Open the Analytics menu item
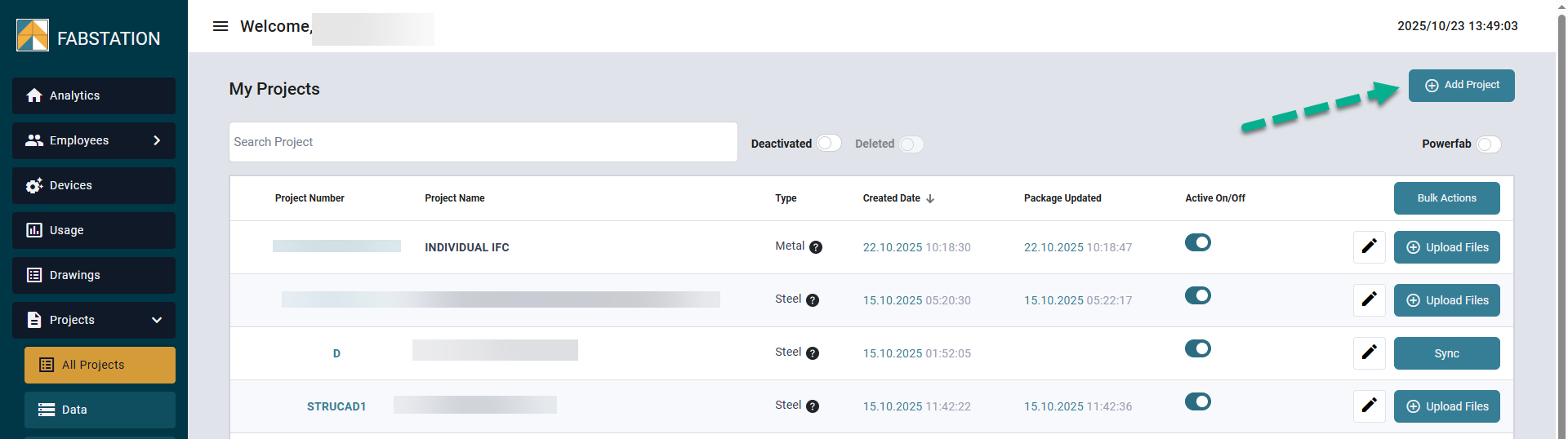 pyautogui.click(x=94, y=95)
